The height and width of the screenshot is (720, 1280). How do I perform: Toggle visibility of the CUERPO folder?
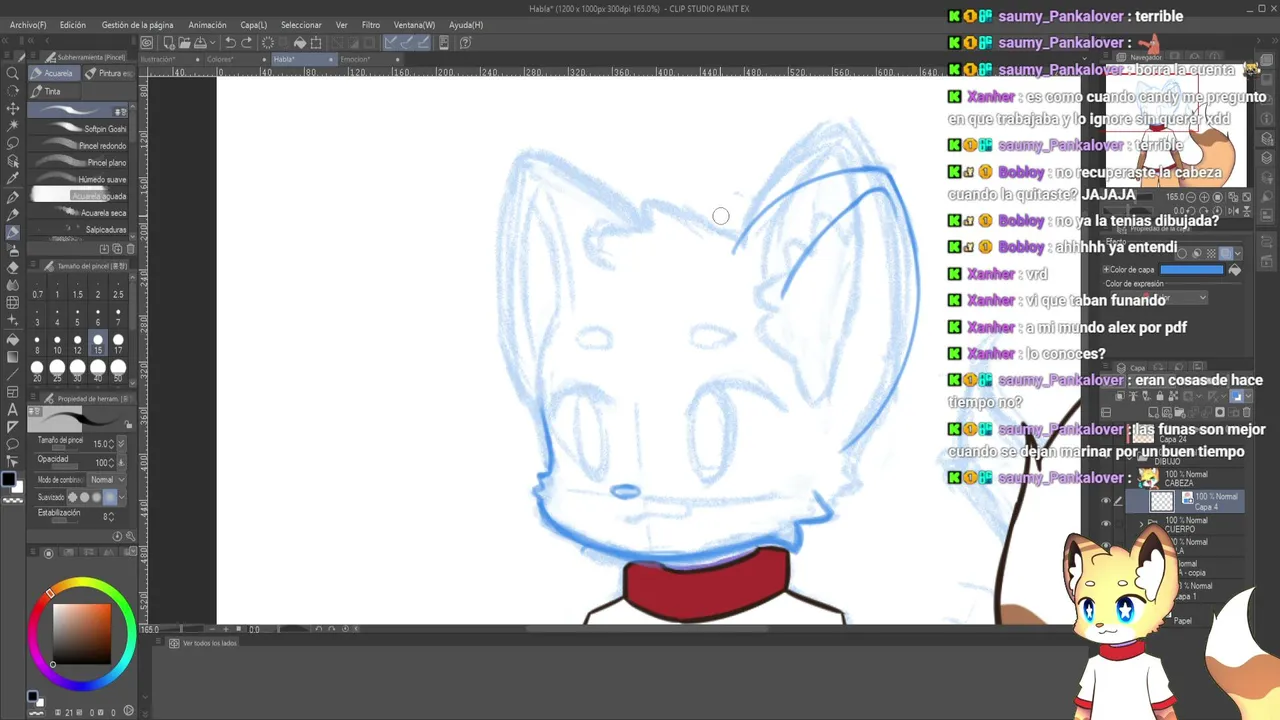pyautogui.click(x=1105, y=524)
